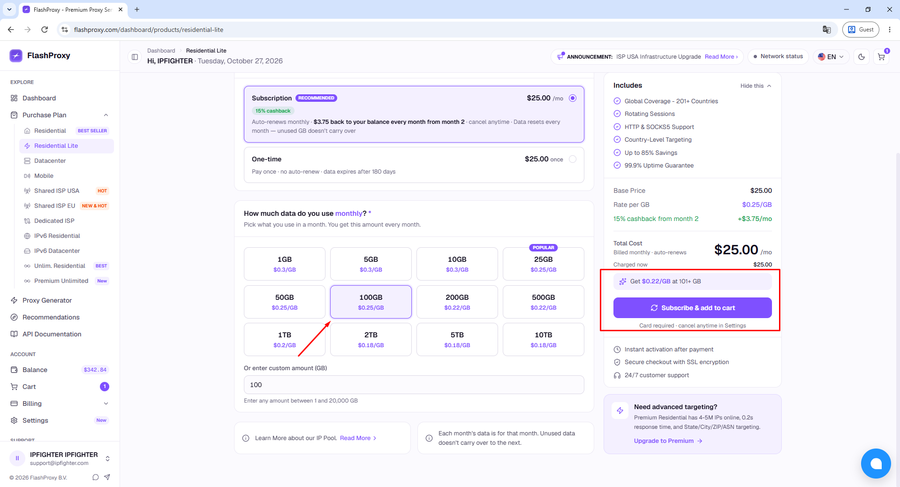Open browser tab search dropdown
Viewport: 900px width, 487px height.
tap(9, 10)
